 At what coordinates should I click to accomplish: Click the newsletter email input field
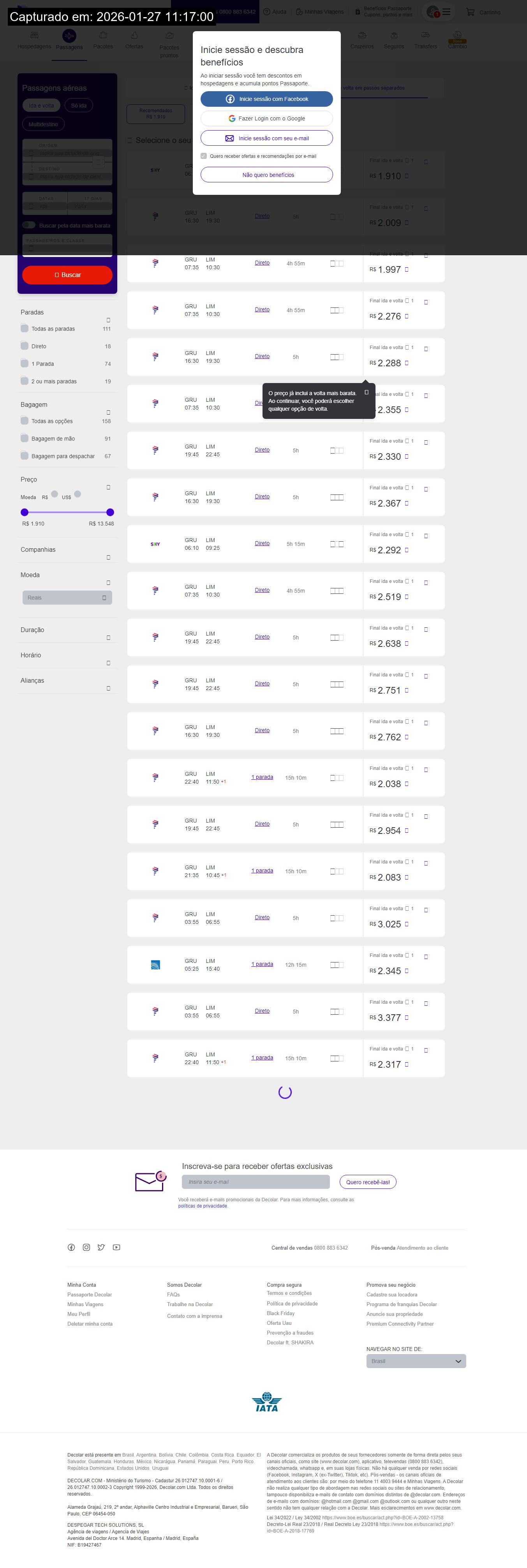tap(256, 1182)
